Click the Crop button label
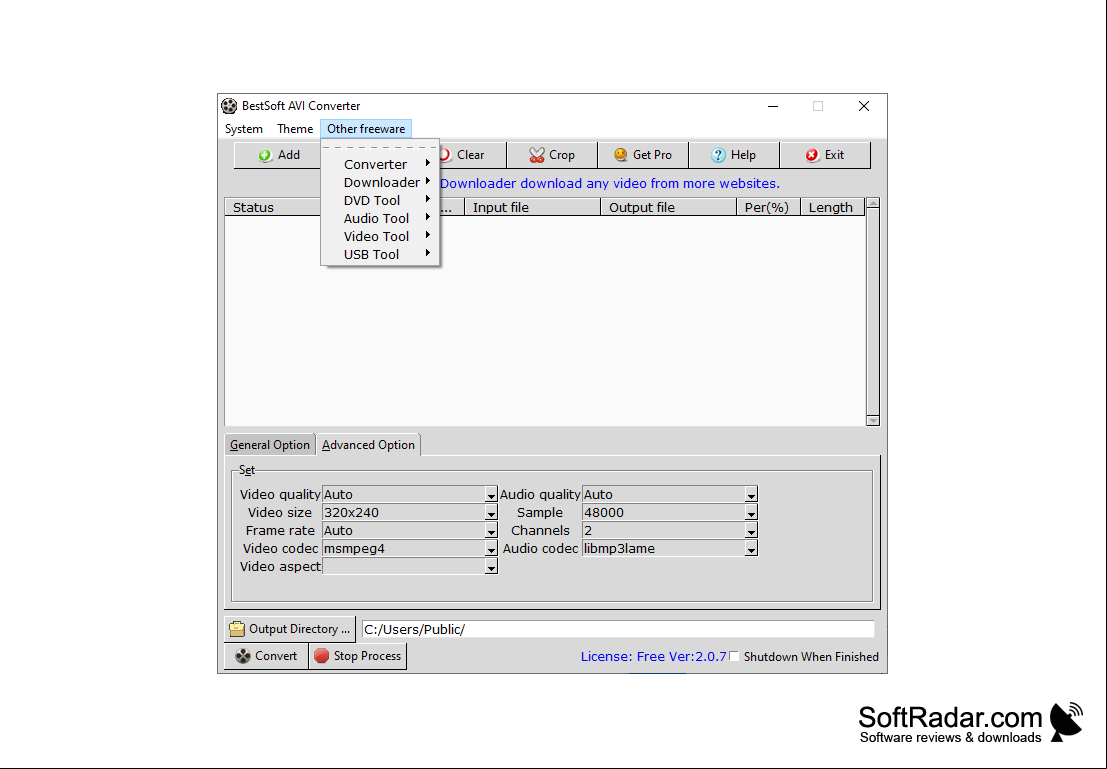 pos(562,155)
